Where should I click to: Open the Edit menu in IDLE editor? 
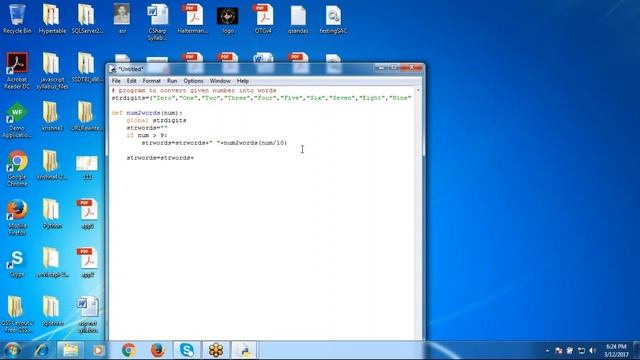coord(131,81)
